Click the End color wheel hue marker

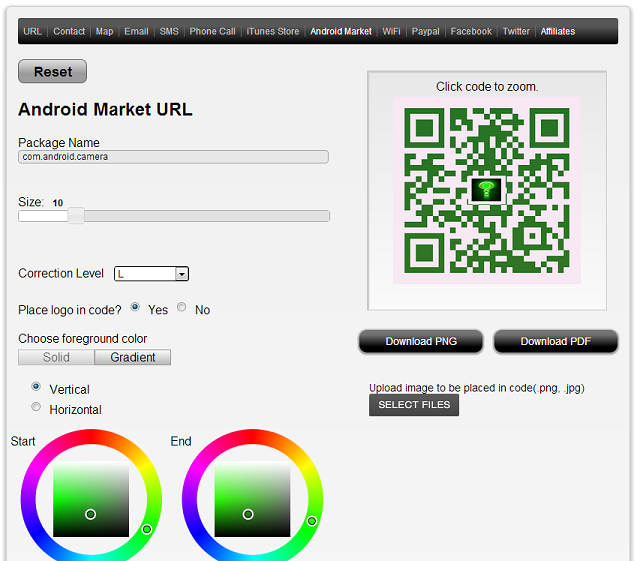pyautogui.click(x=312, y=521)
